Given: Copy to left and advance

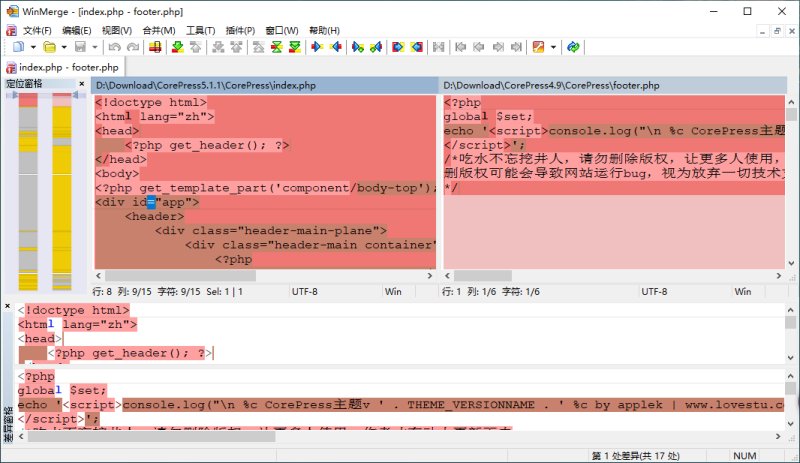Looking at the screenshot, I should pos(376,47).
